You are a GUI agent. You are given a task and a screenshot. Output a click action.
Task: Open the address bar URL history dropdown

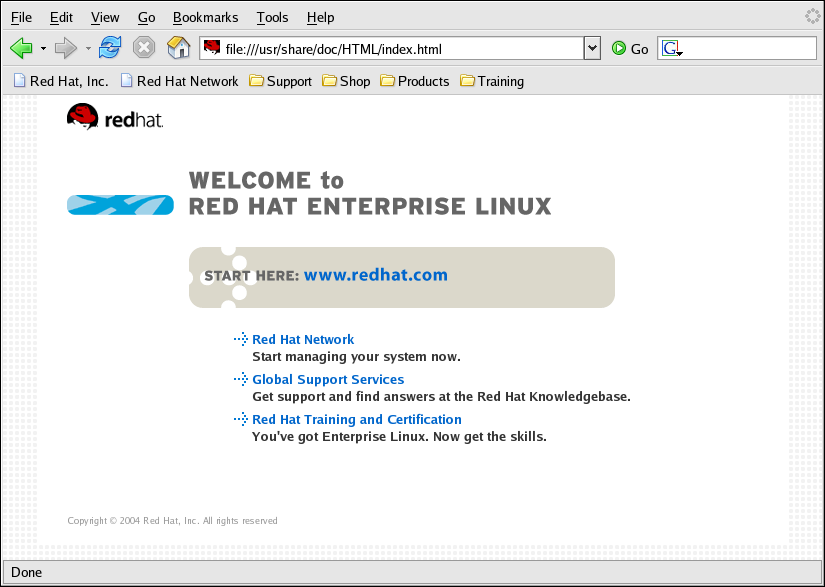[x=592, y=48]
